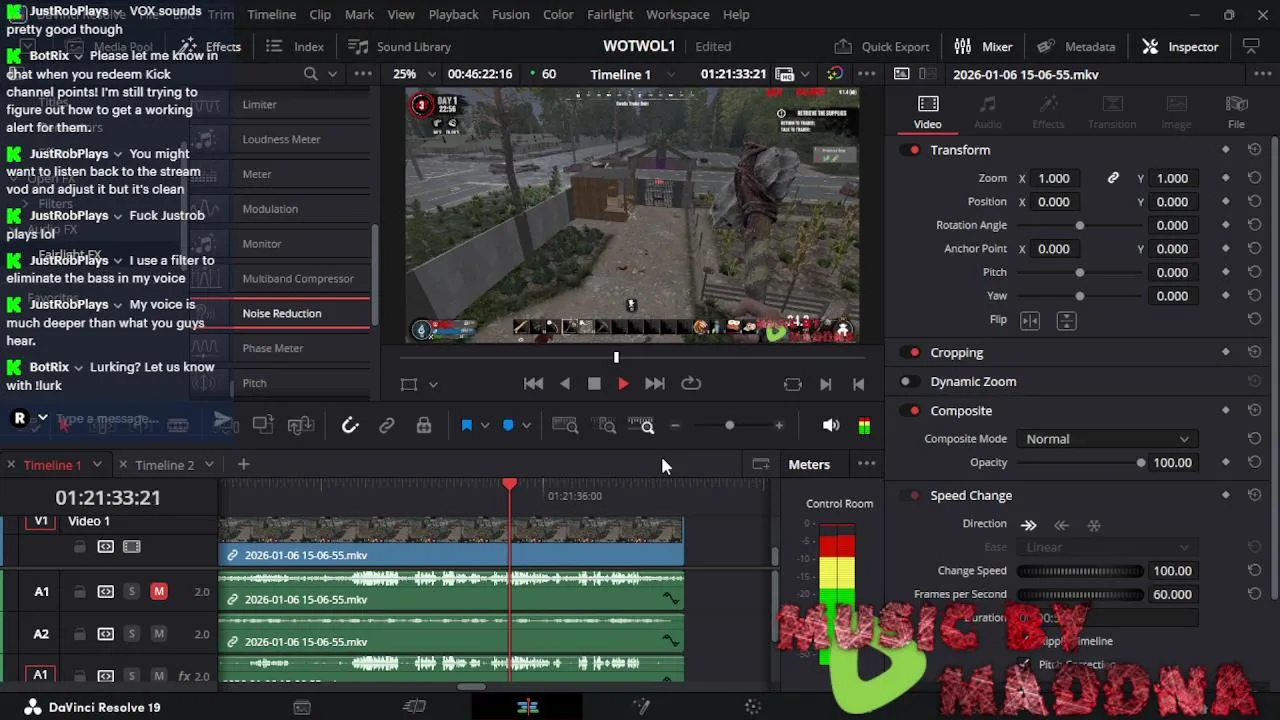This screenshot has height=720, width=1280.
Task: Click Match Frame icon below viewer
Action: coord(793,384)
